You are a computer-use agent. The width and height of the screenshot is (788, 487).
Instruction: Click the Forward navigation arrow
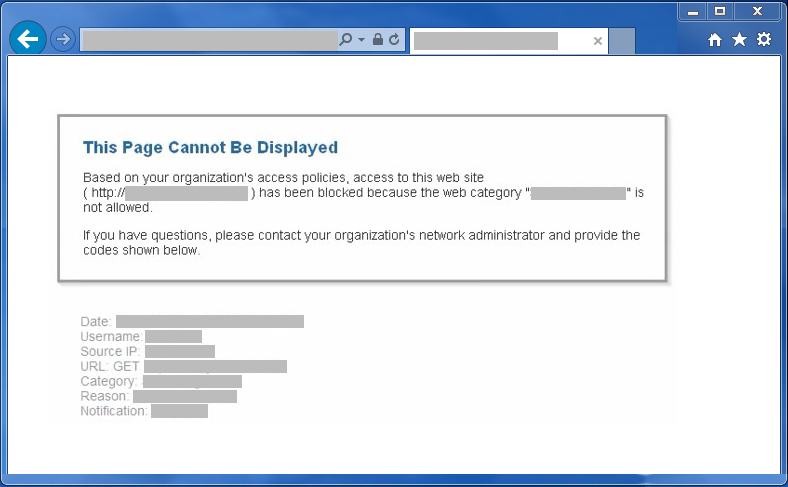(x=63, y=39)
